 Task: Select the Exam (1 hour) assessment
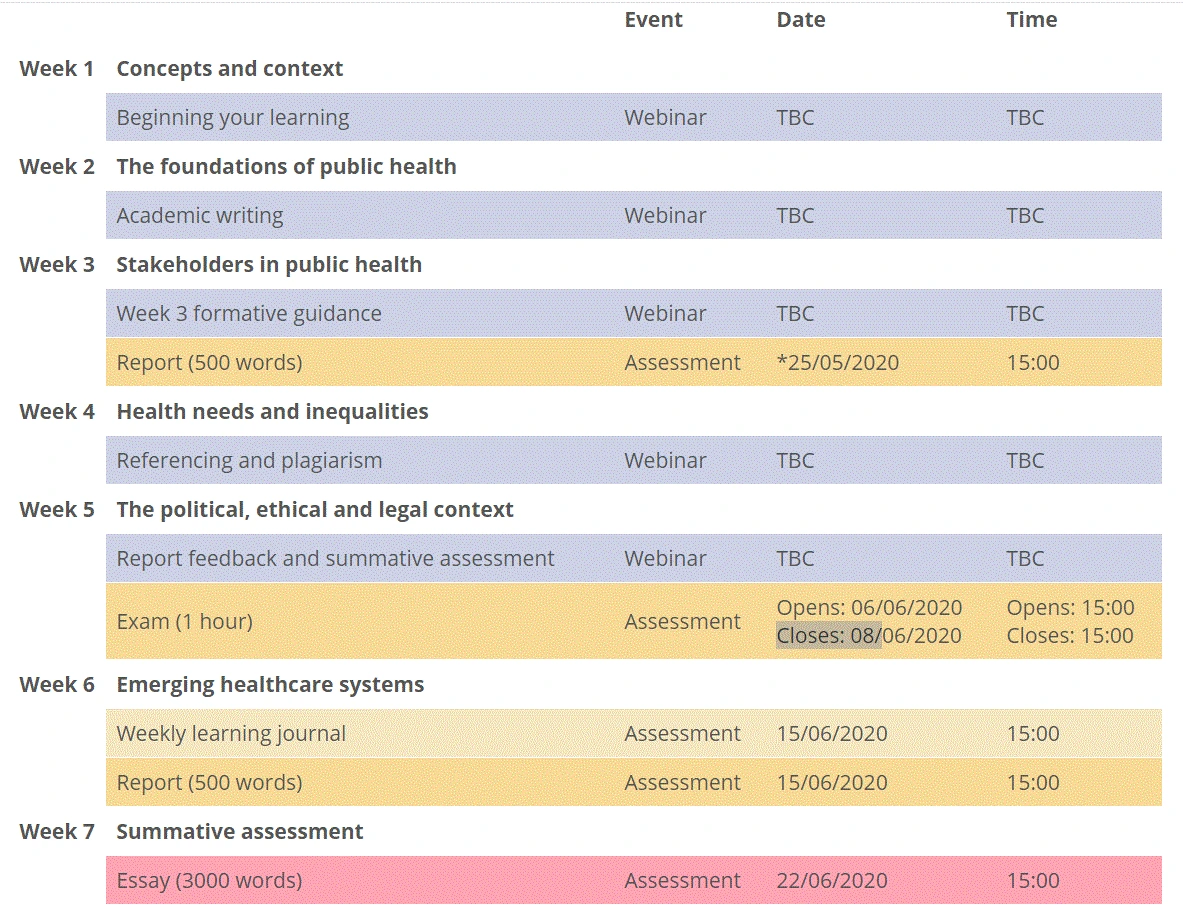tap(184, 621)
